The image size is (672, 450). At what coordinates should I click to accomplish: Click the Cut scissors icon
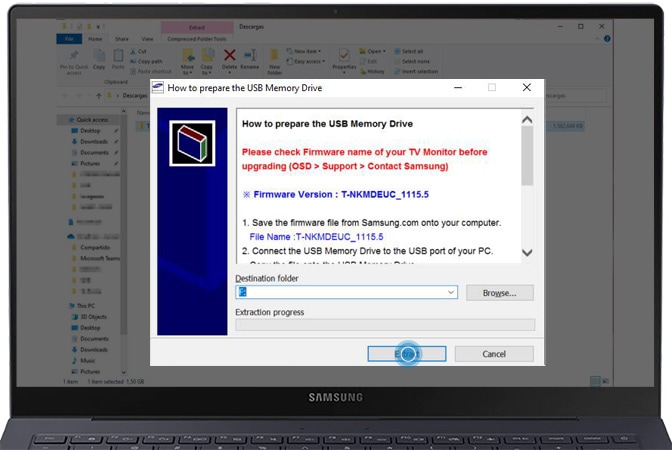click(133, 51)
